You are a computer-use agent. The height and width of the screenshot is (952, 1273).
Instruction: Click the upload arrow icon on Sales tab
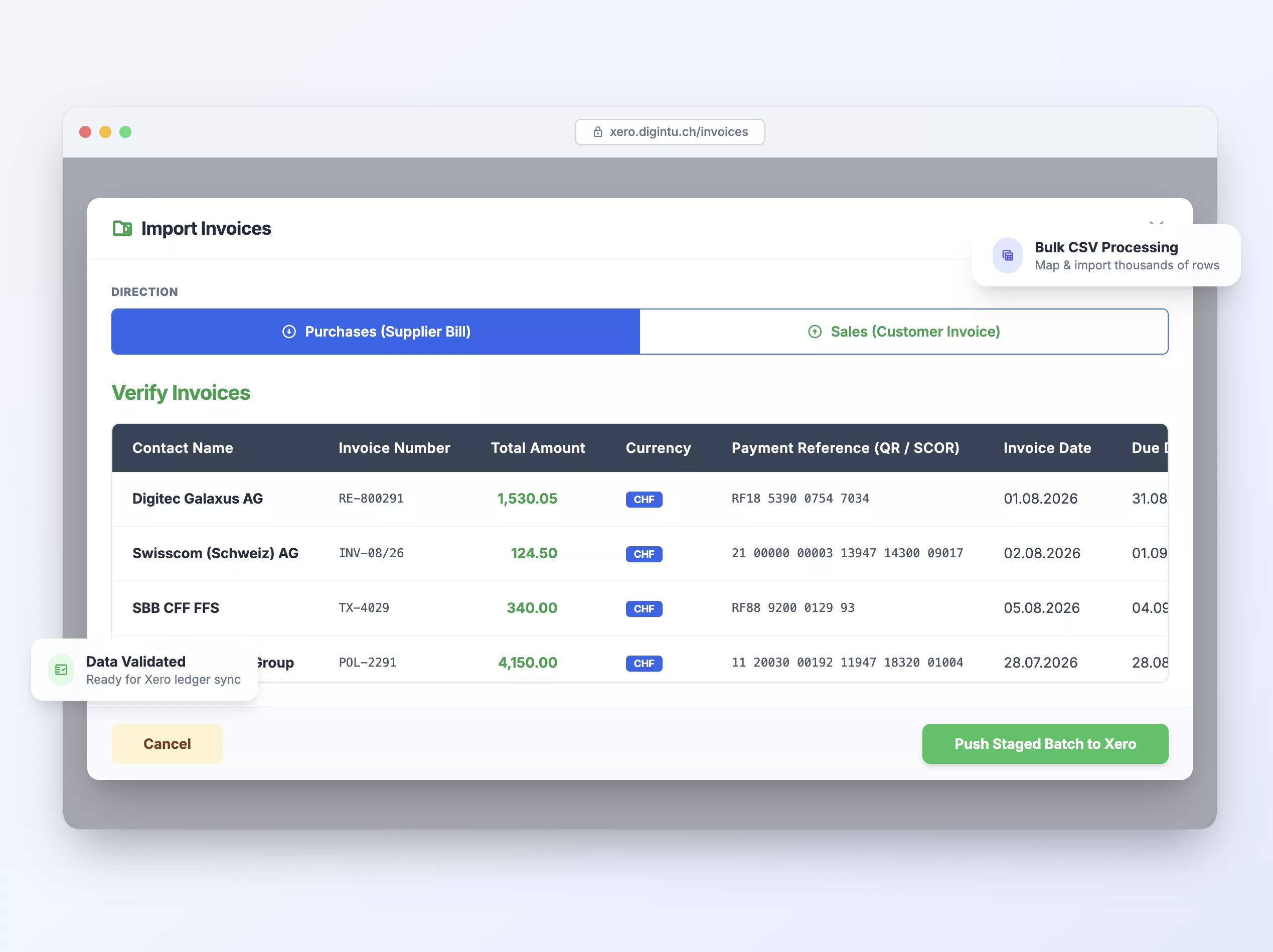tap(815, 332)
